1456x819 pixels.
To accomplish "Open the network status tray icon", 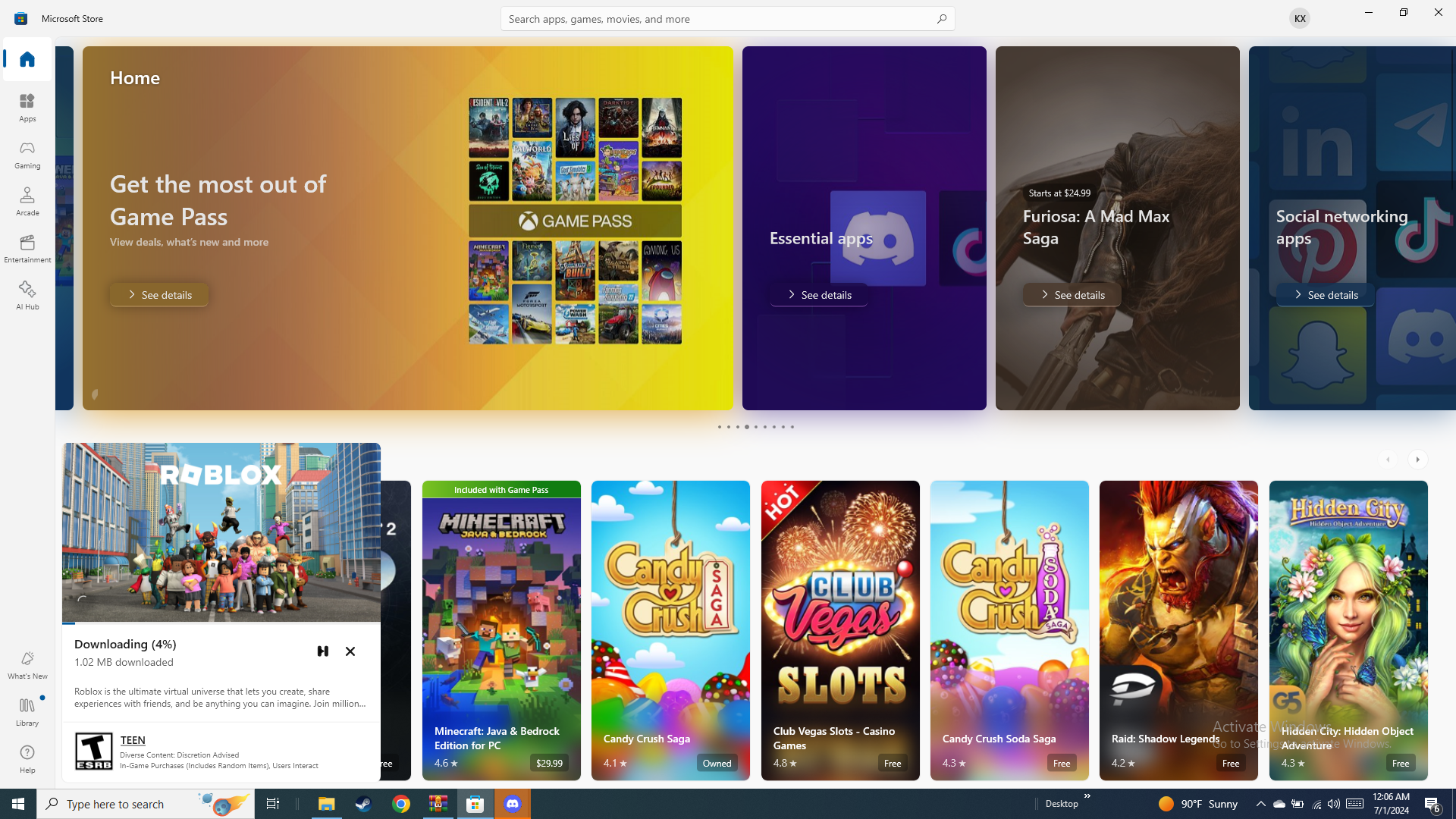I will 1316,804.
